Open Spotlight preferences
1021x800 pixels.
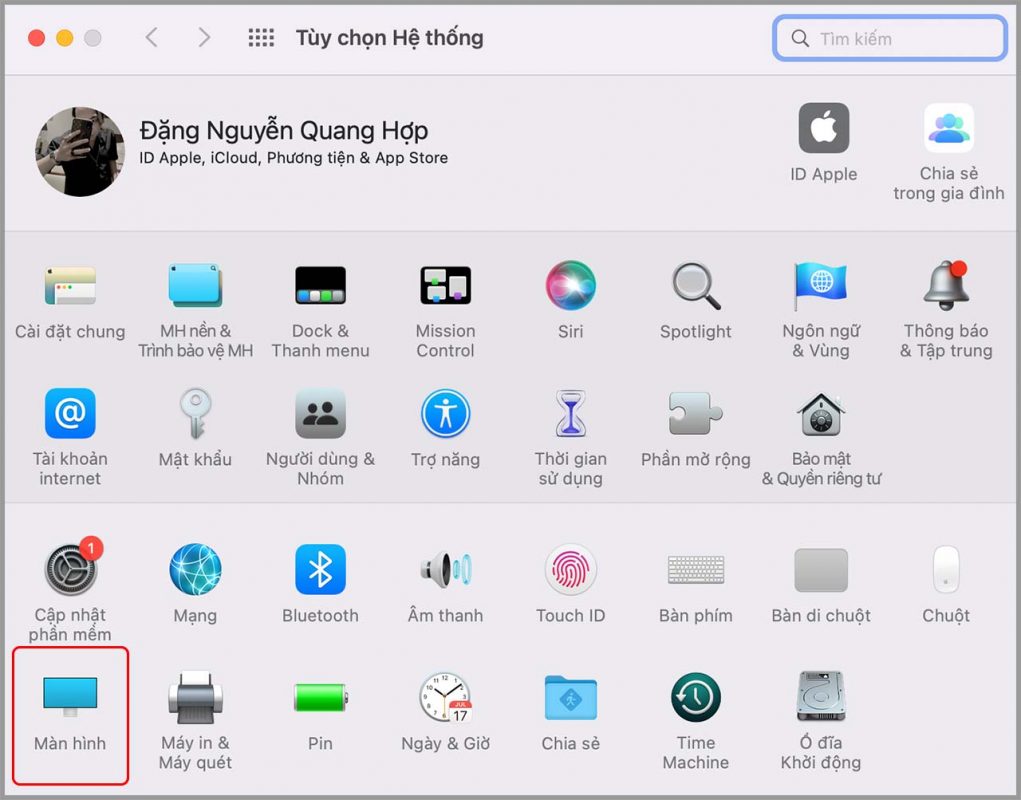695,286
